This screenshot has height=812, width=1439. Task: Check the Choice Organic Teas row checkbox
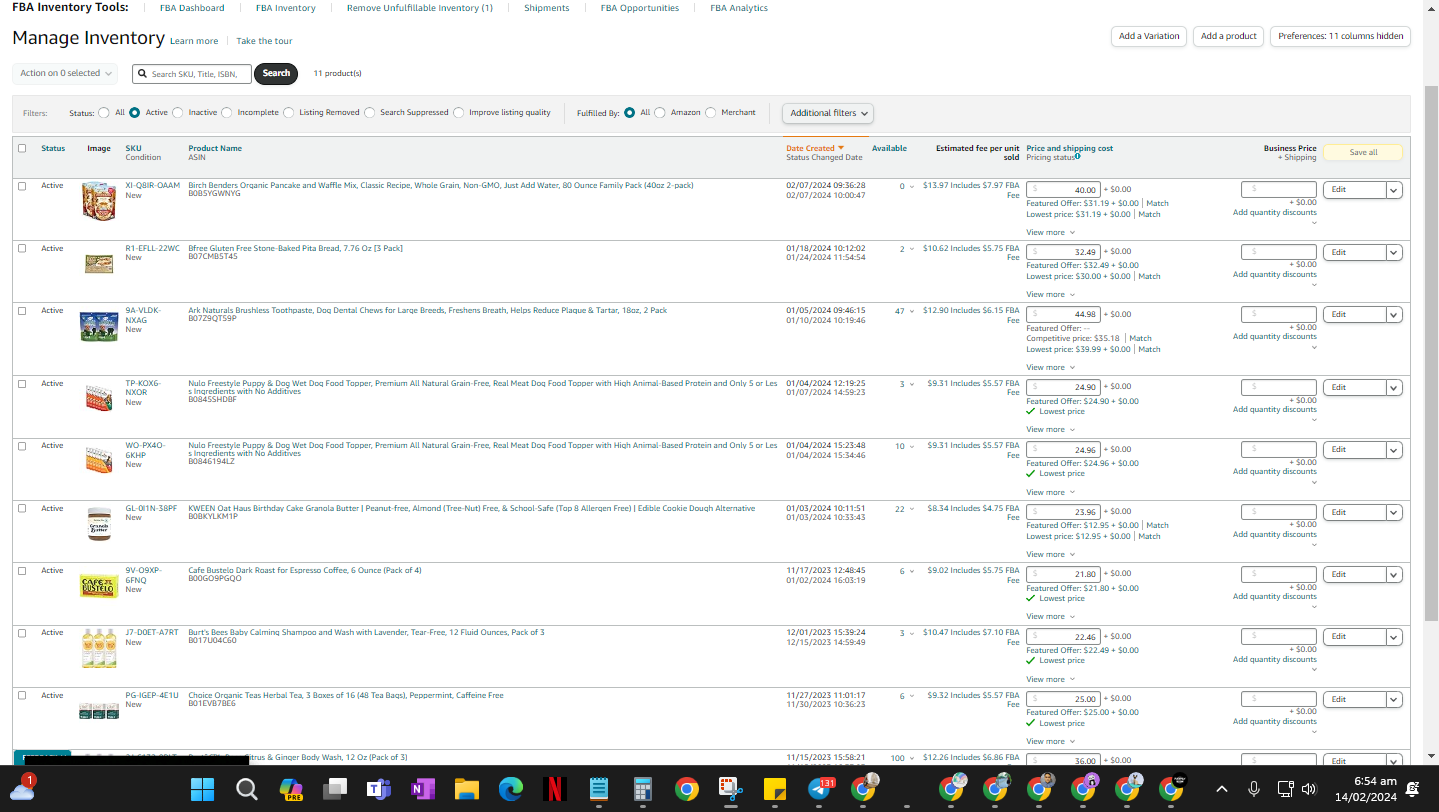coord(22,696)
